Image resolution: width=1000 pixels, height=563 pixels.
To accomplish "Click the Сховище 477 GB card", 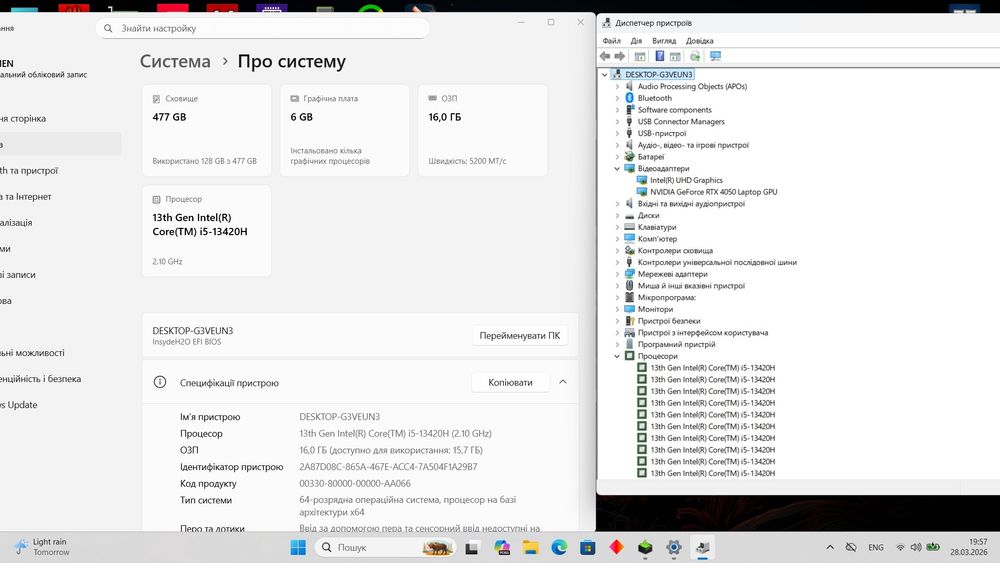I will pyautogui.click(x=207, y=130).
